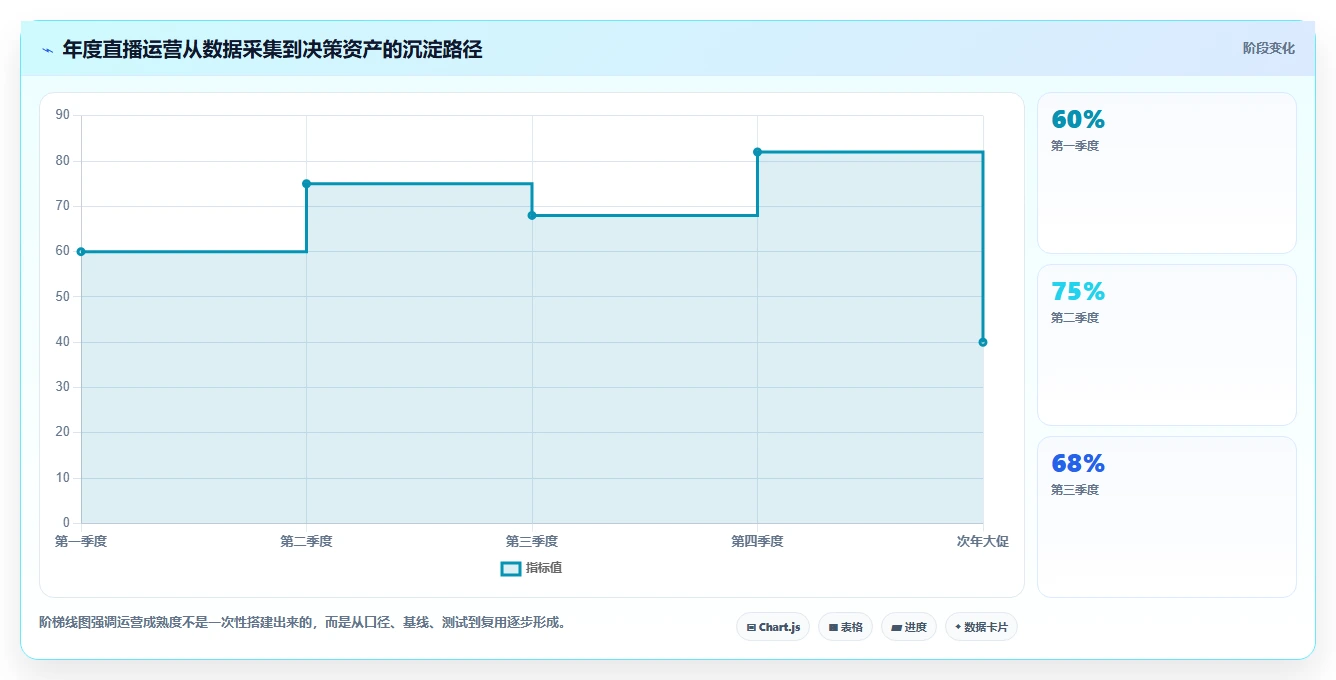The width and height of the screenshot is (1336, 680).
Task: Select the 次年大促 data point at 40
Action: 983,342
